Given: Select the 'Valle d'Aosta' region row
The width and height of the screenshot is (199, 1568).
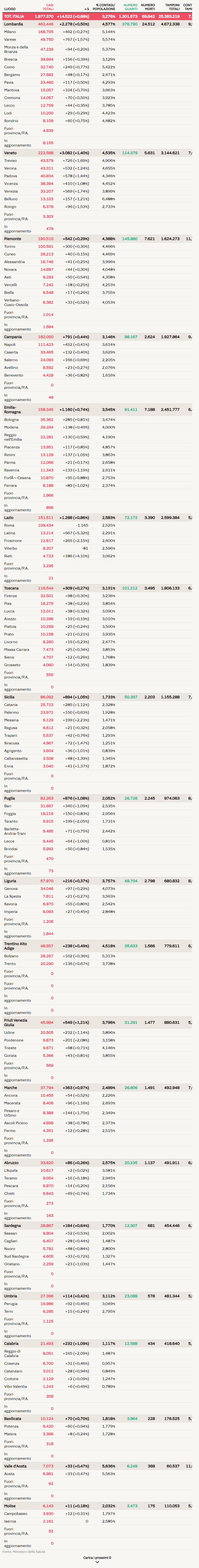Looking at the screenshot, I should [x=97, y=1466].
